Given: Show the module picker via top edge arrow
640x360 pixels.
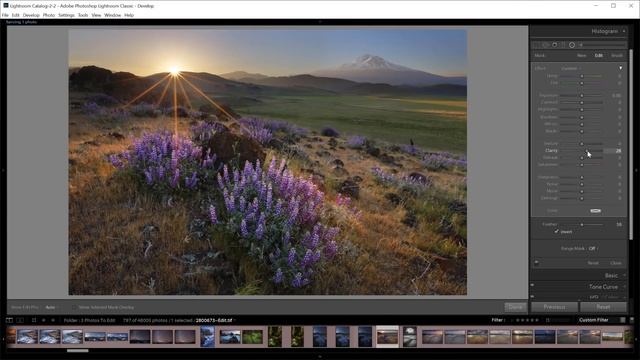Looking at the screenshot, I should [x=320, y=22].
